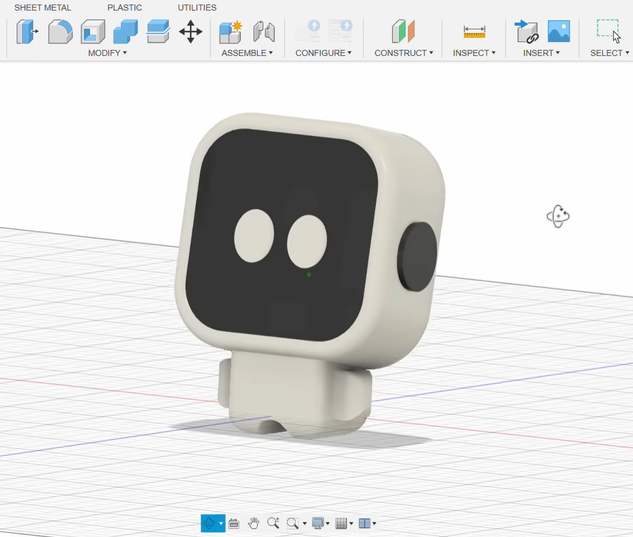633x537 pixels.
Task: Click the Measure tool icon
Action: coord(474,31)
